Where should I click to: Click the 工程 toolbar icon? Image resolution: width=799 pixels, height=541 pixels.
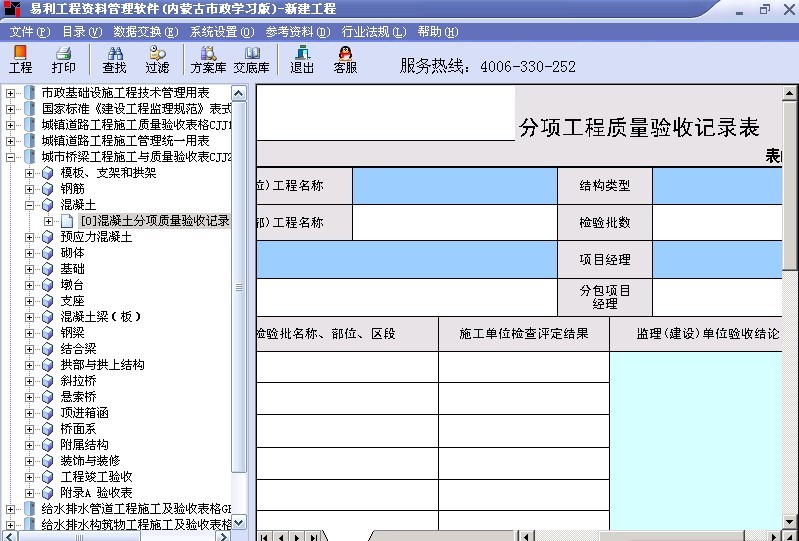coord(20,59)
